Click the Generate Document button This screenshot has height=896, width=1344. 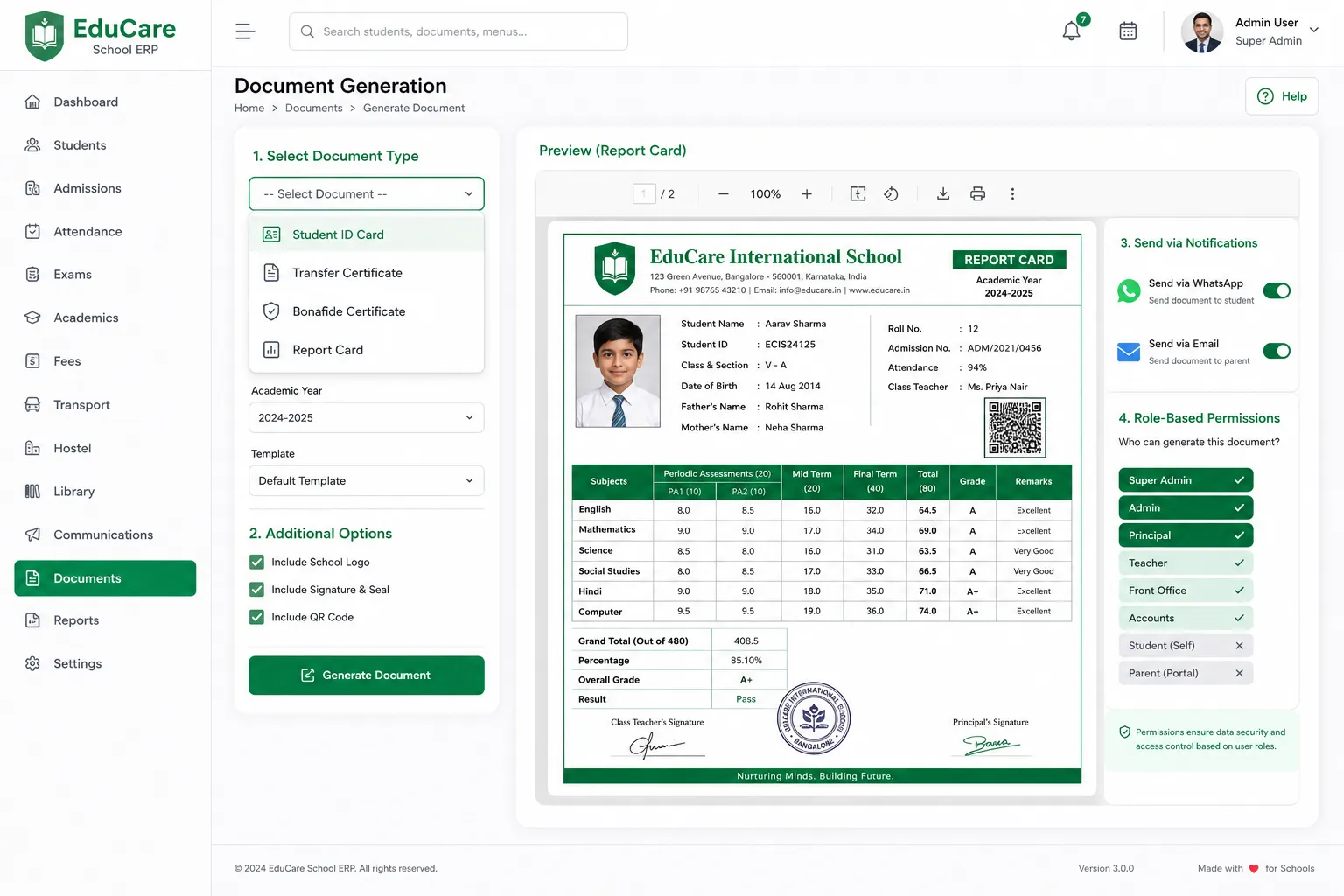367,675
